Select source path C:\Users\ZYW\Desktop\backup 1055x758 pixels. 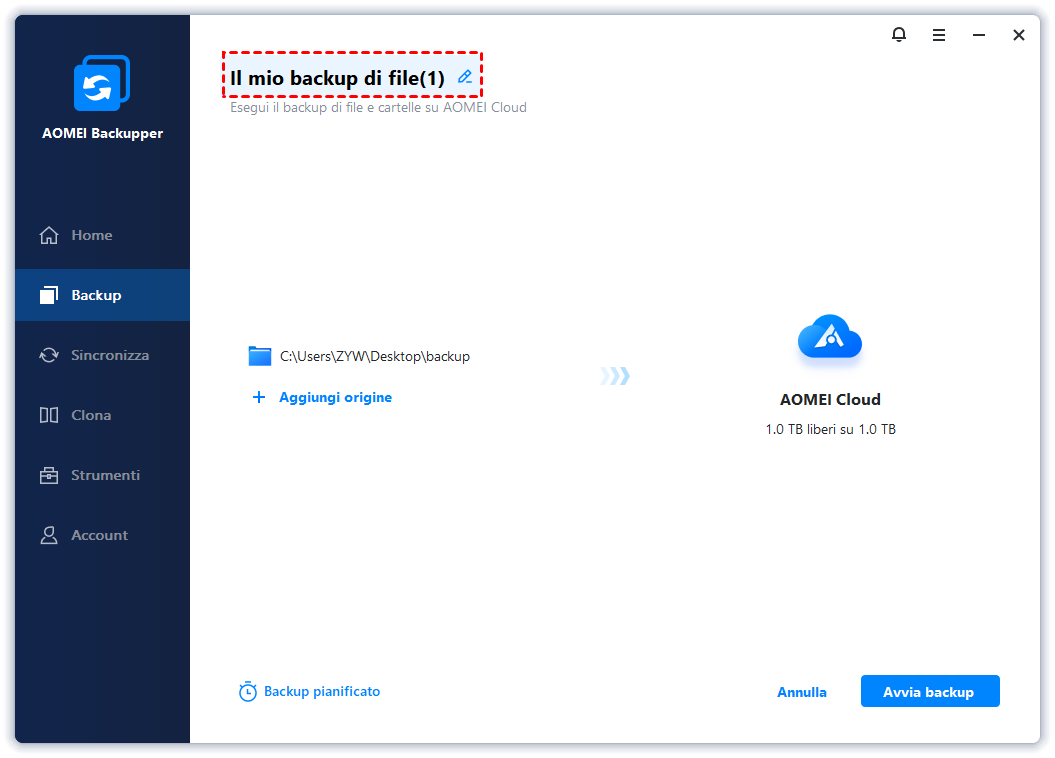[375, 356]
